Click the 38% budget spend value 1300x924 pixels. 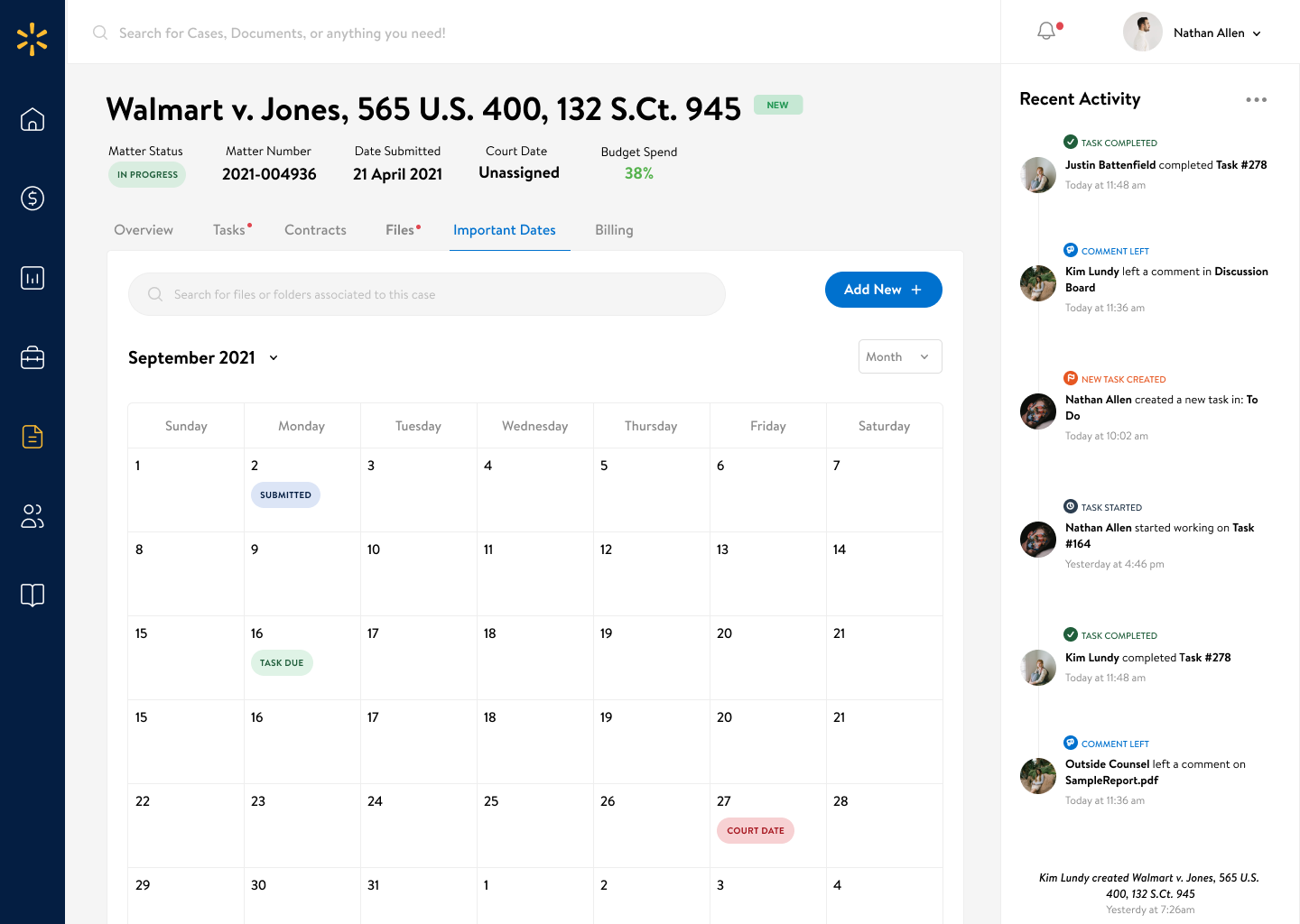[x=639, y=173]
